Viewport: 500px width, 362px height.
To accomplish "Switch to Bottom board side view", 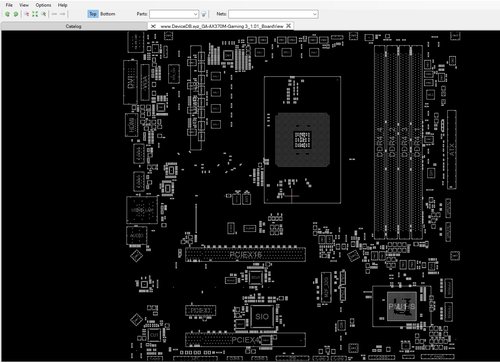I will click(x=108, y=14).
